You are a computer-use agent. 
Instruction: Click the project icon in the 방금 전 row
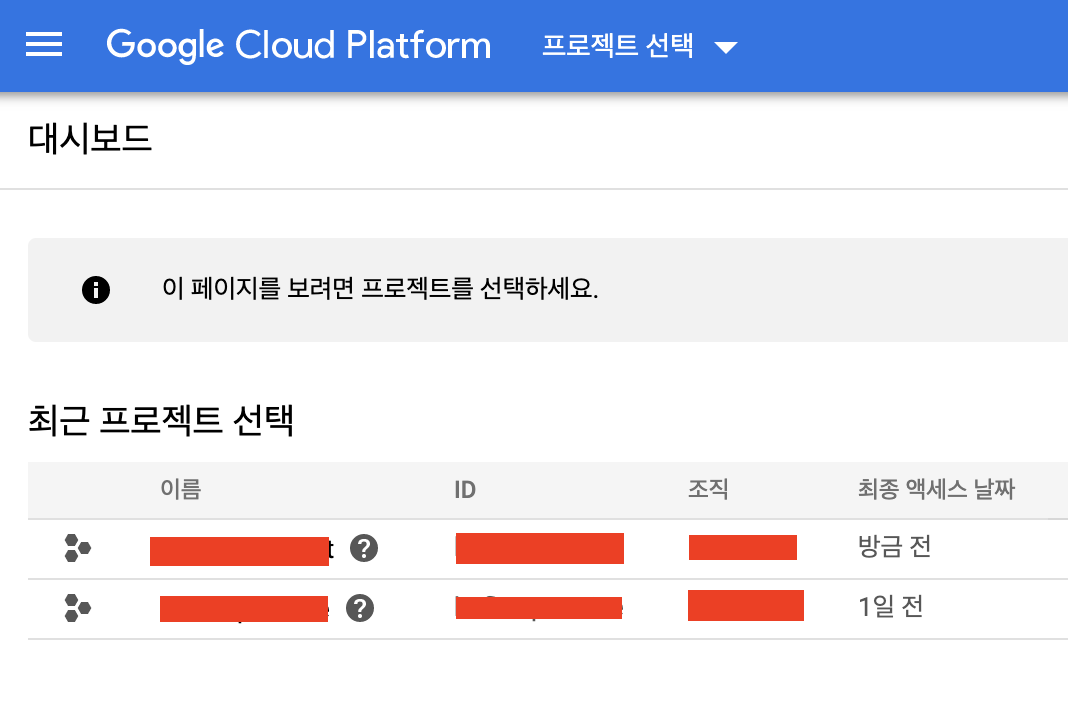78,548
